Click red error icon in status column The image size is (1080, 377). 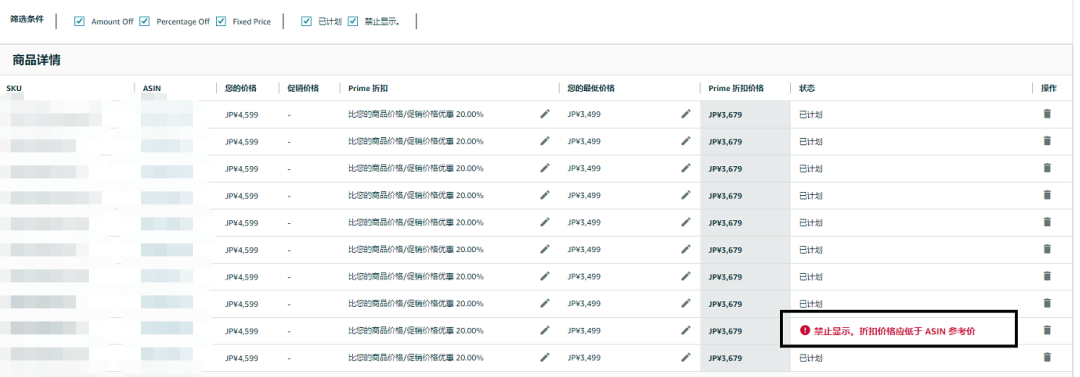point(804,330)
